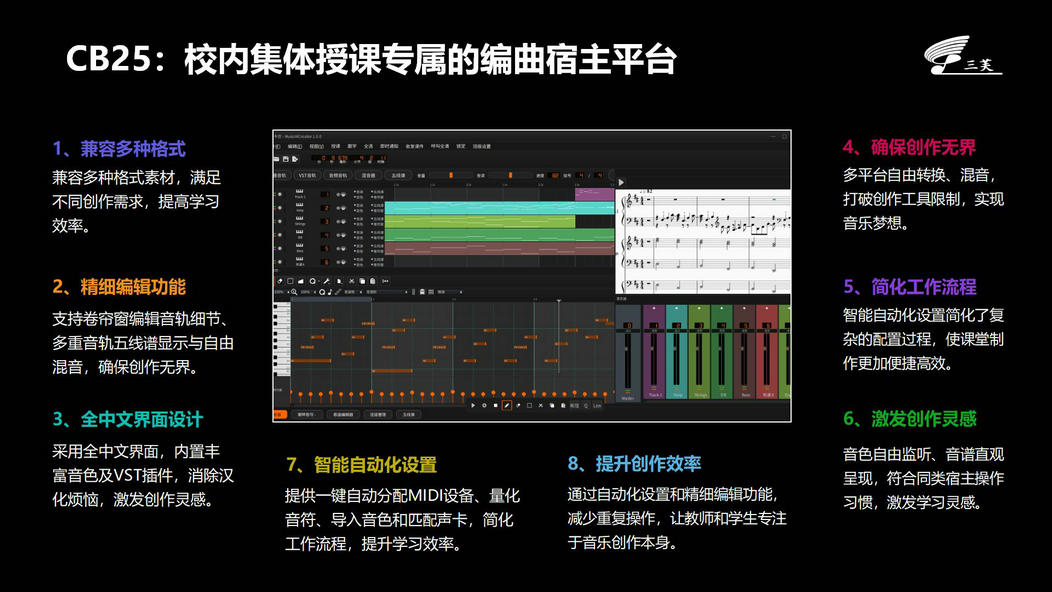The image size is (1052, 592).
Task: Click heading '4、确保创作无界'
Action: (x=909, y=147)
